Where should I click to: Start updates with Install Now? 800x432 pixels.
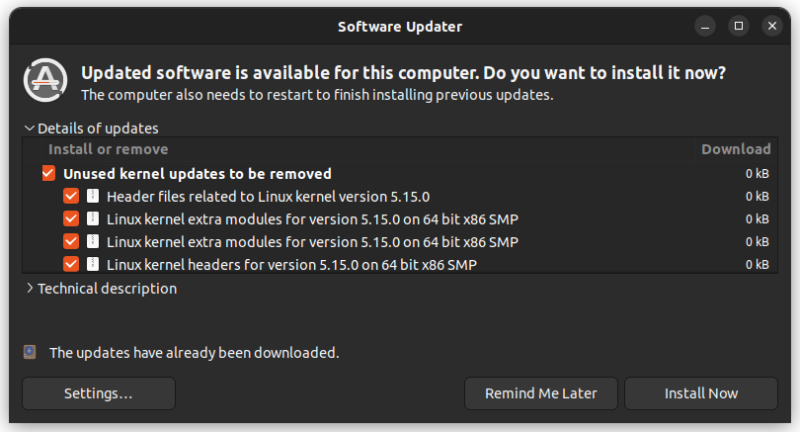tap(701, 393)
